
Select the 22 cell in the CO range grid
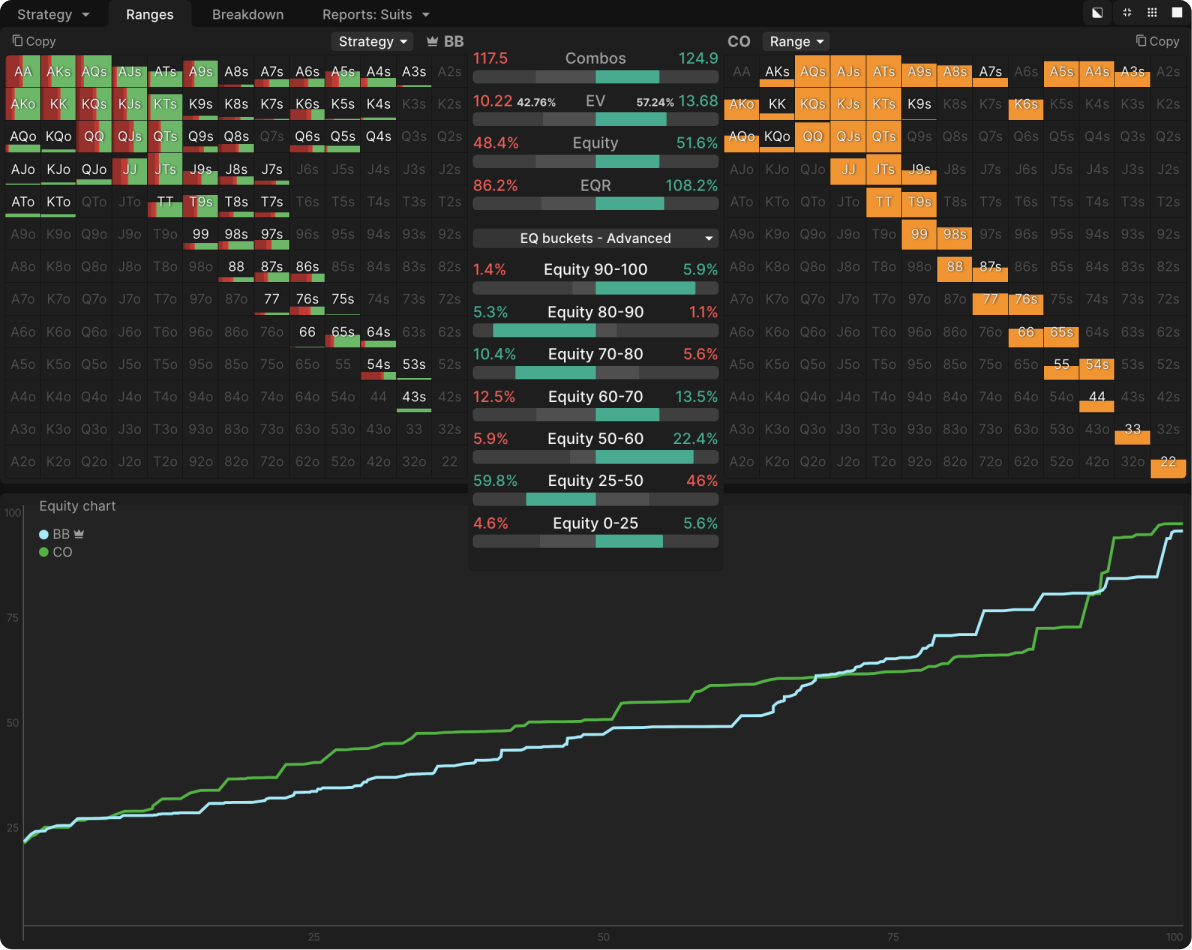pyautogui.click(x=1167, y=462)
